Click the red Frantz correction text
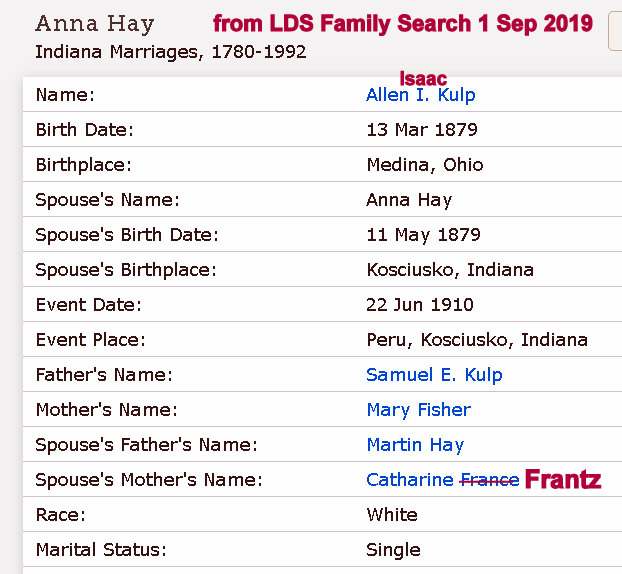 563,480
